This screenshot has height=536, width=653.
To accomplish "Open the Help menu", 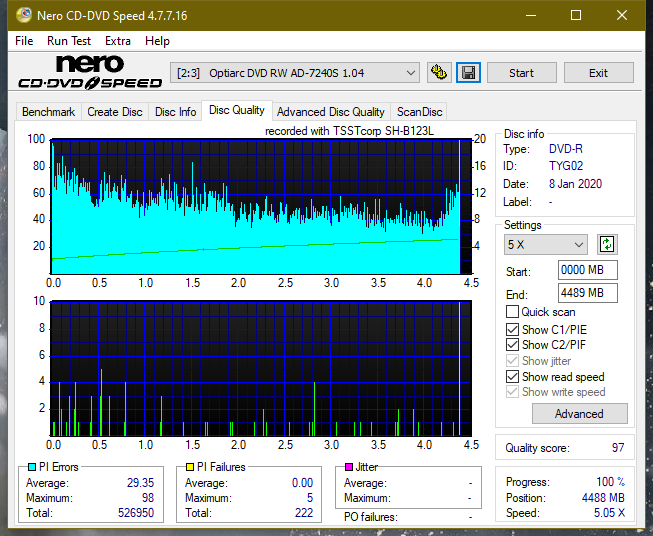I will (x=157, y=41).
